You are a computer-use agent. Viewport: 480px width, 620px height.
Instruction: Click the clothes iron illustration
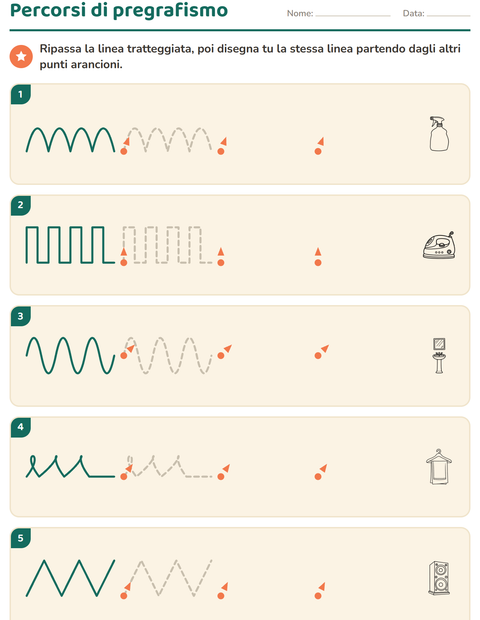439,246
